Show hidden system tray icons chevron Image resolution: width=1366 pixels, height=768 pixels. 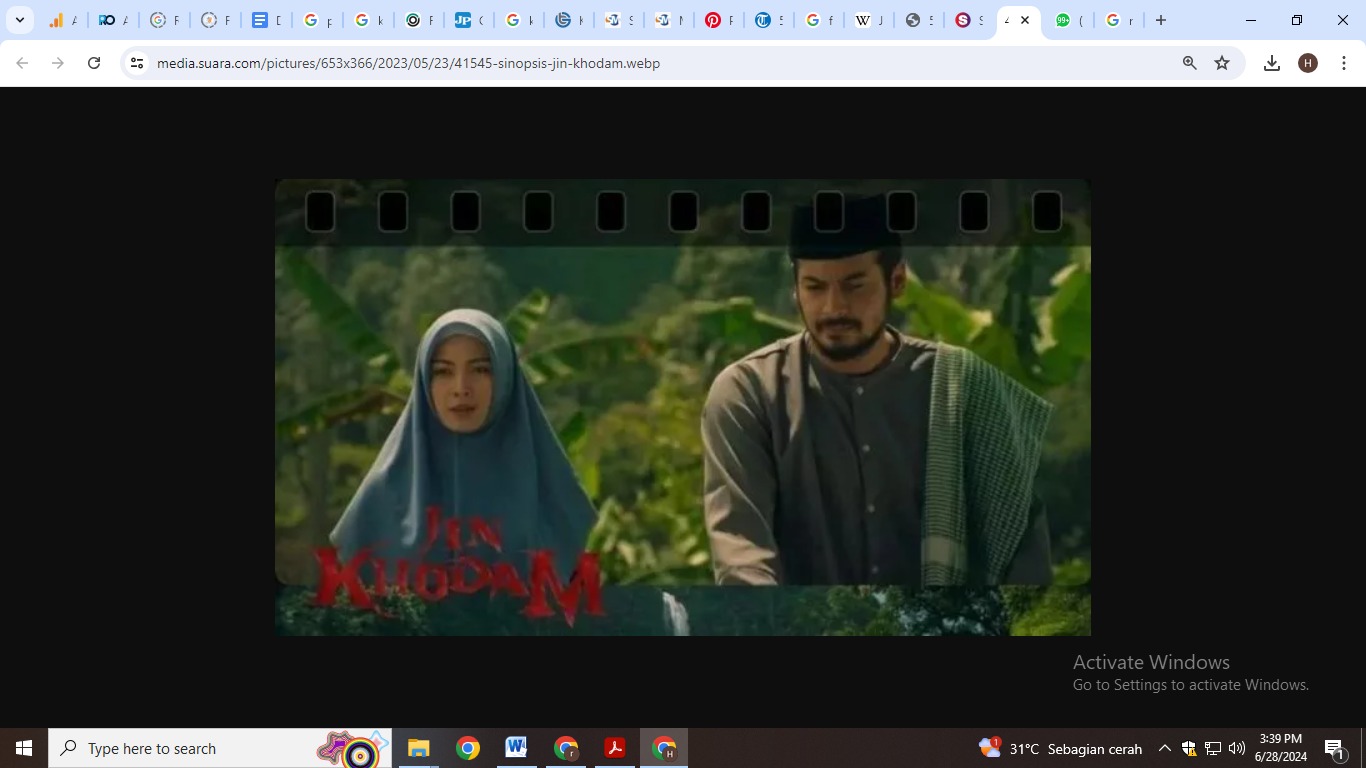pos(1165,748)
